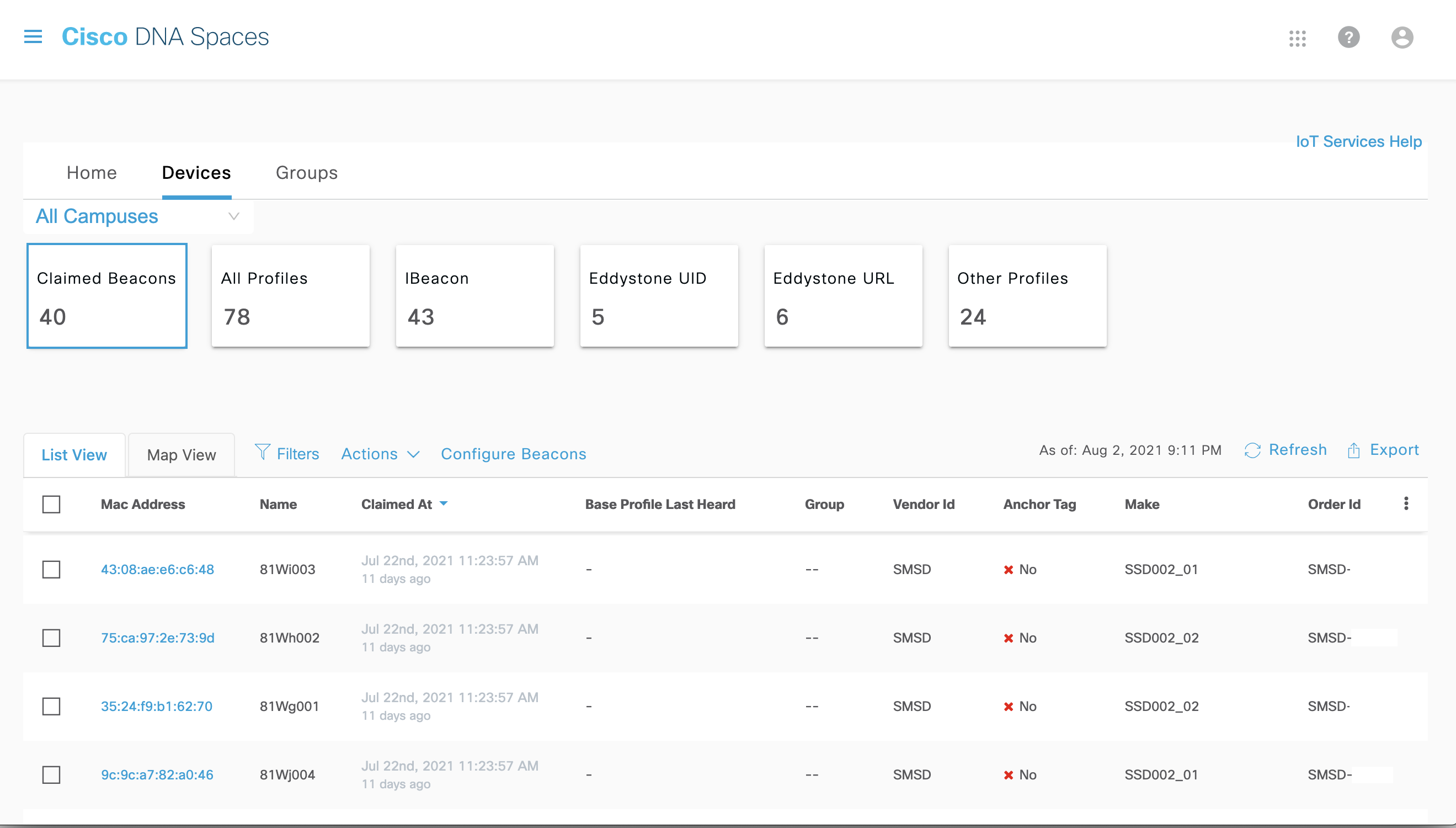
Task: Open the user account profile icon
Action: (1401, 38)
